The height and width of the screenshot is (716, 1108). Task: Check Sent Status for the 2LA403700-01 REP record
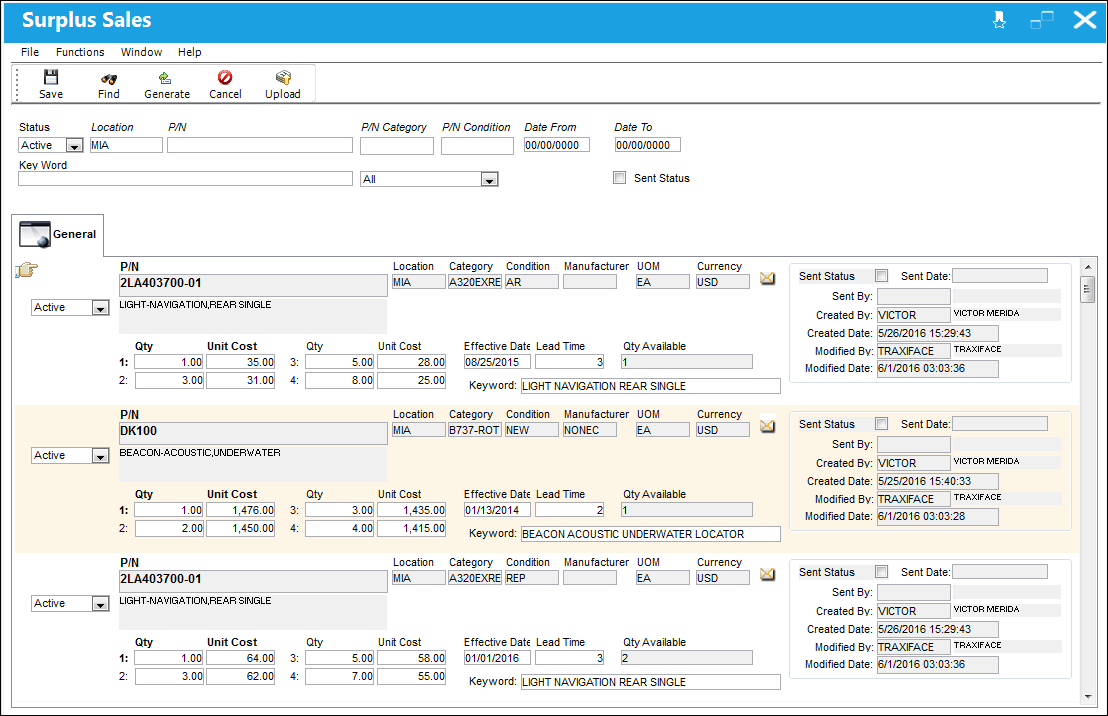point(881,571)
